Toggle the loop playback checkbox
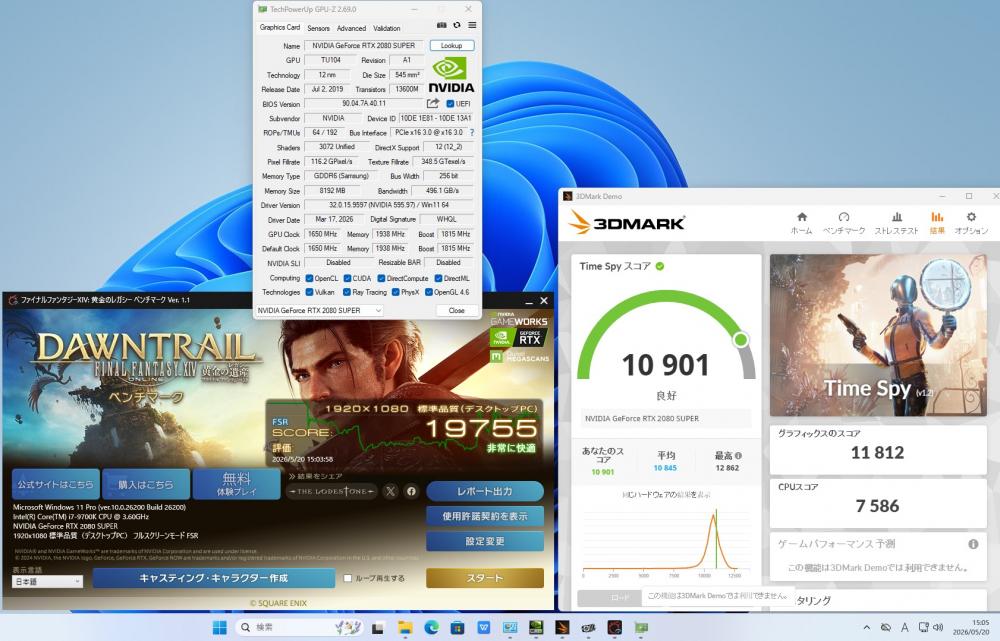 [348, 578]
